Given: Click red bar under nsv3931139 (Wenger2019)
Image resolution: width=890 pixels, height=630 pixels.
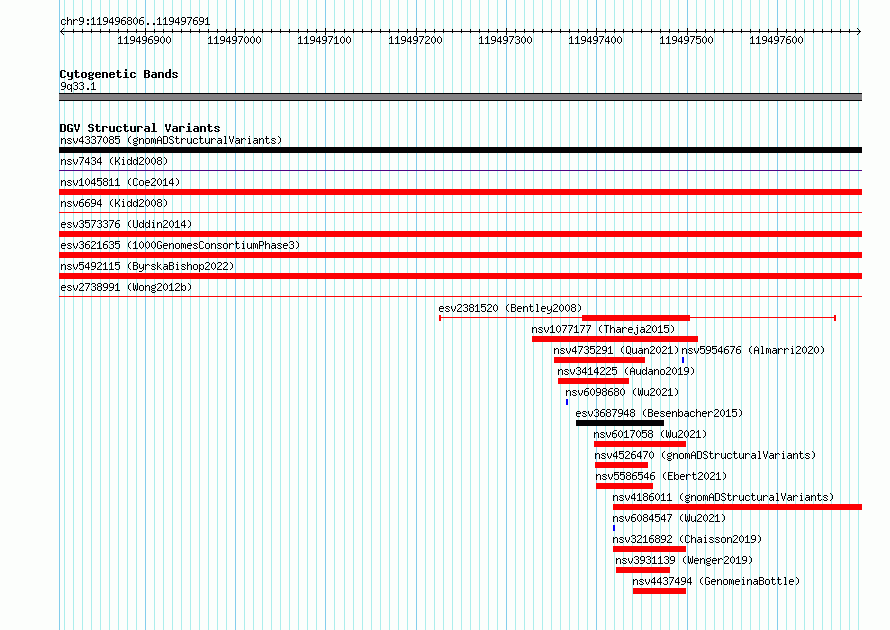Looking at the screenshot, I should (643, 570).
